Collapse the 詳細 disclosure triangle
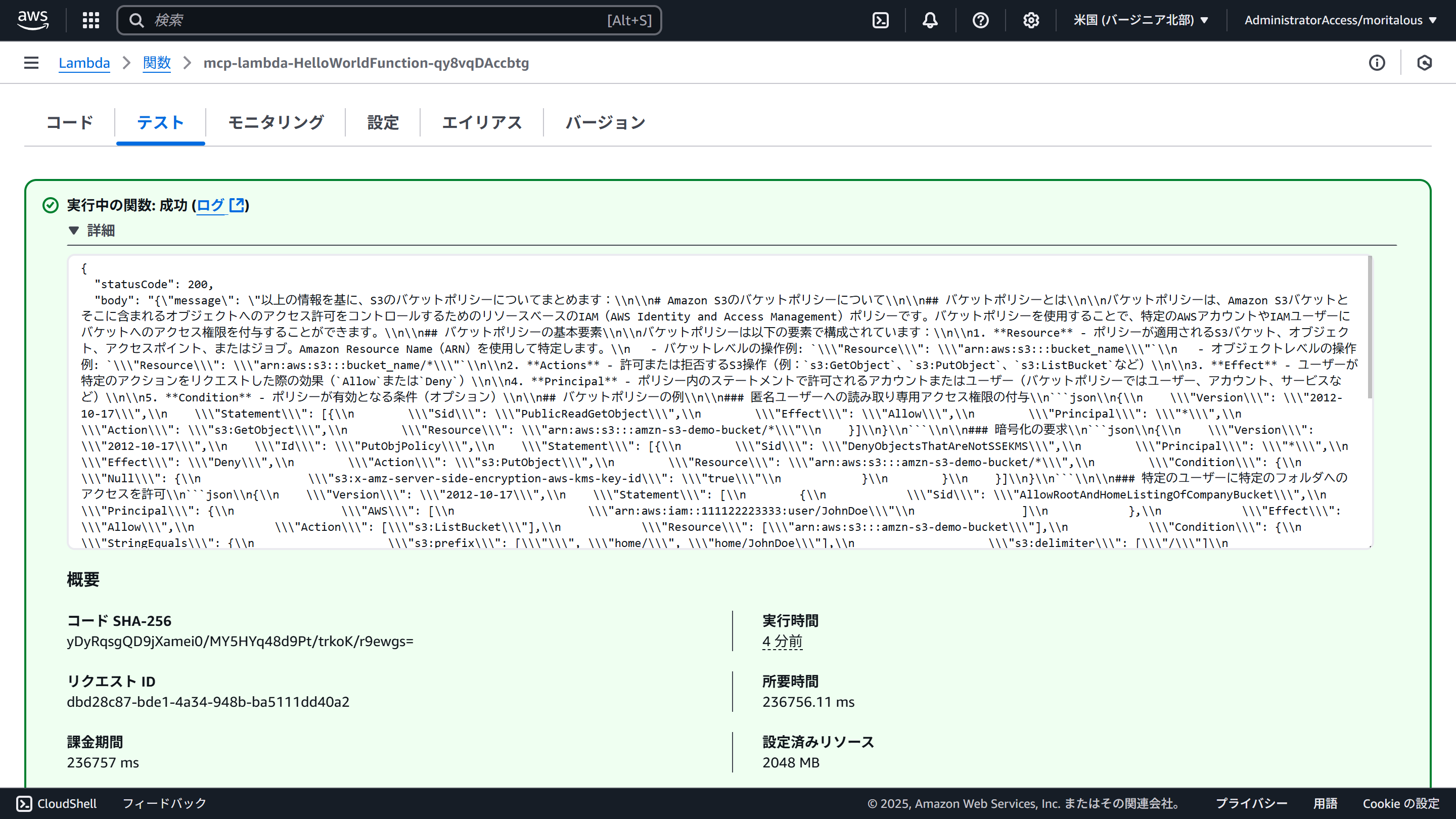The height and width of the screenshot is (819, 1456). pyautogui.click(x=73, y=231)
